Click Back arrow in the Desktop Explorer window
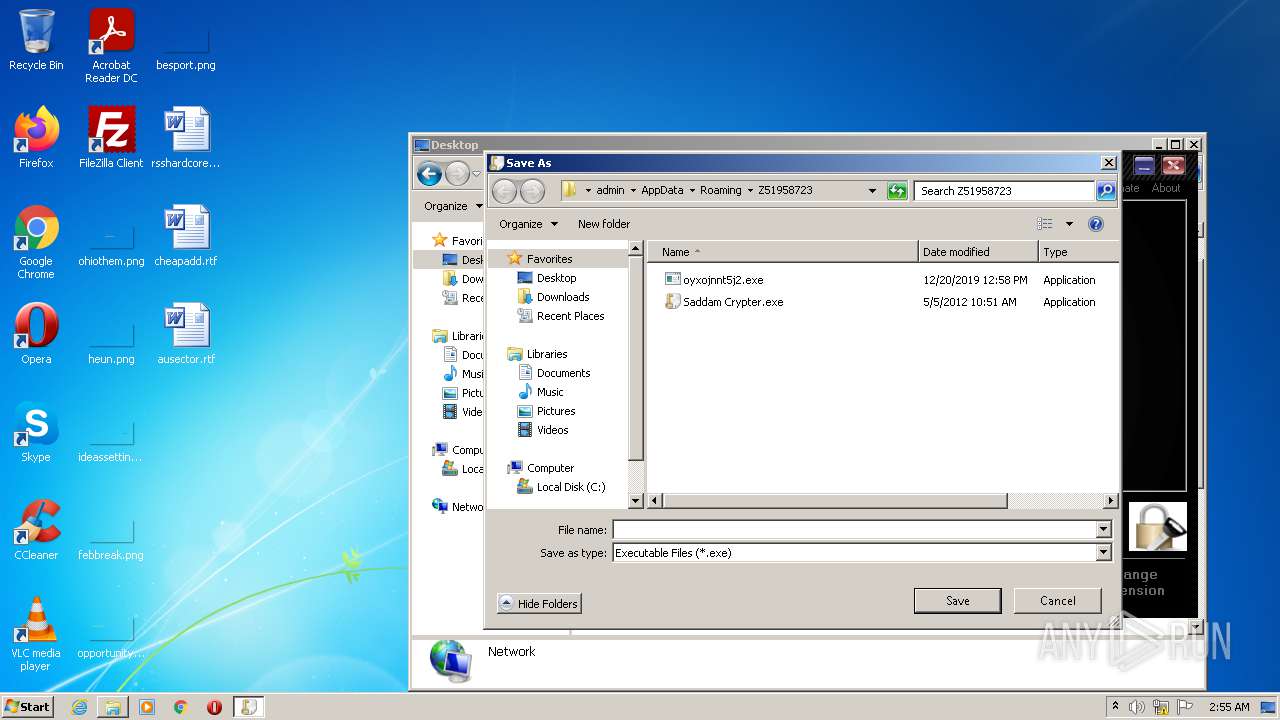This screenshot has width=1280, height=720. [x=430, y=174]
